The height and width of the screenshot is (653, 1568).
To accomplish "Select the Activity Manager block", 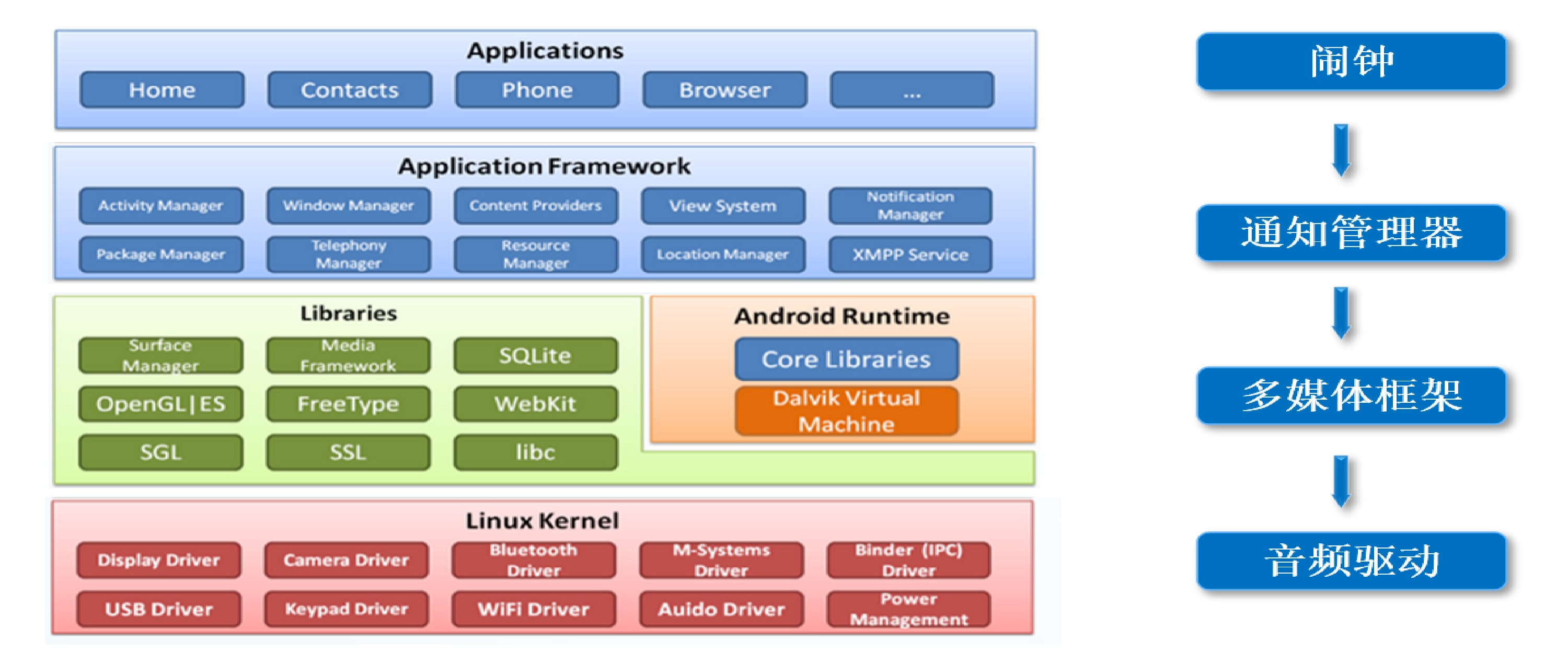I will pos(160,206).
